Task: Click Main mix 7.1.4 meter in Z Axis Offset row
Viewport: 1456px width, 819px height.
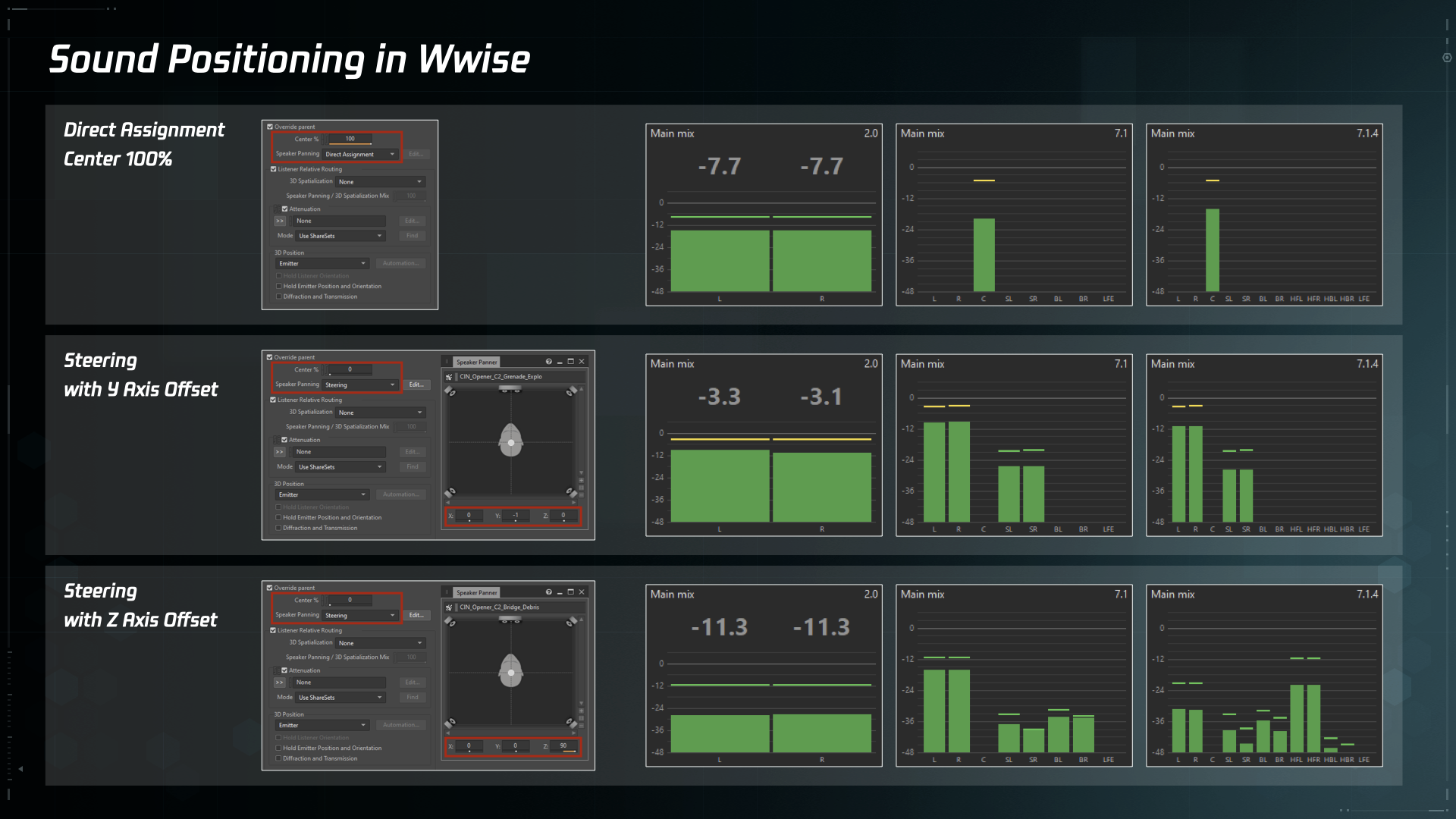Action: pyautogui.click(x=1264, y=676)
